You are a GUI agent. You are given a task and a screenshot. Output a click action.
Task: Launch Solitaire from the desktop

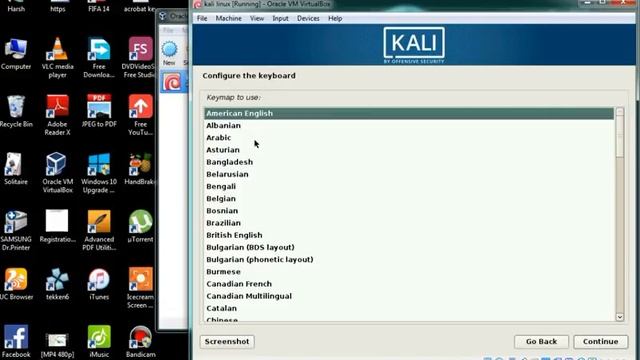pyautogui.click(x=16, y=169)
